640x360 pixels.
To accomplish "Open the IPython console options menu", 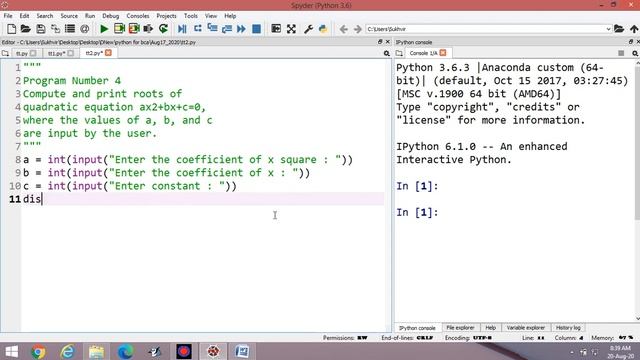I will (x=635, y=53).
